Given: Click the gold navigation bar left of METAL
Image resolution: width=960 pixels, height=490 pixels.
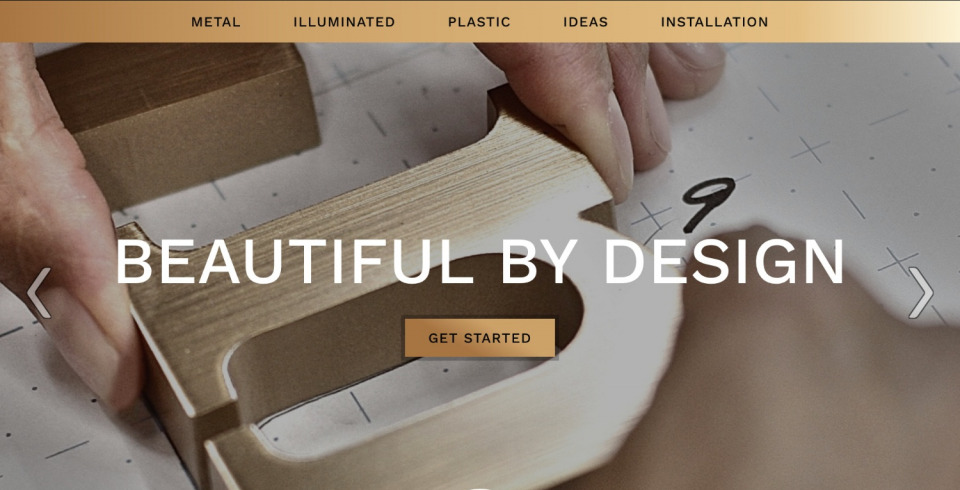Looking at the screenshot, I should (92, 21).
